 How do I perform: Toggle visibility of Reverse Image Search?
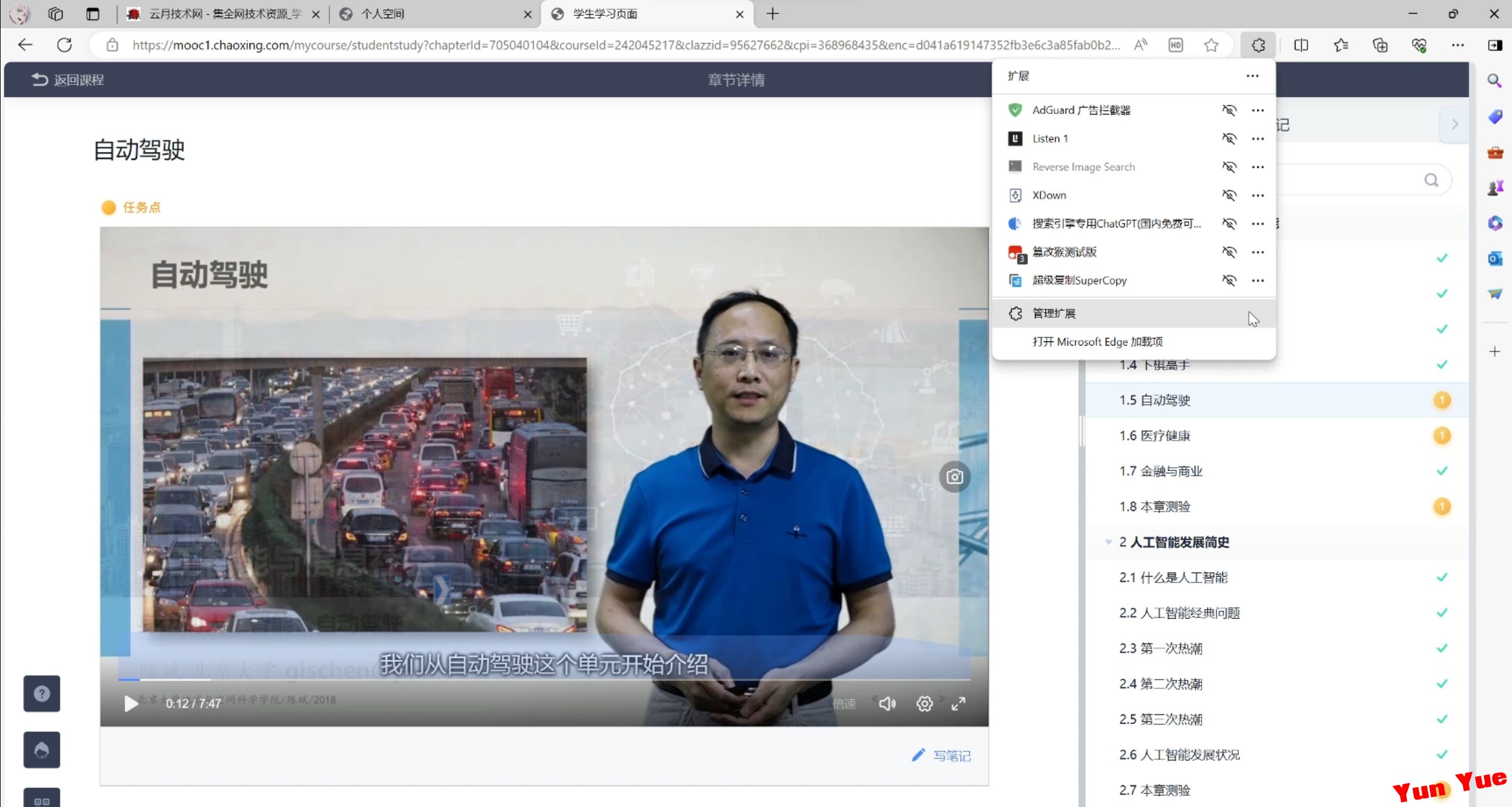click(x=1229, y=167)
